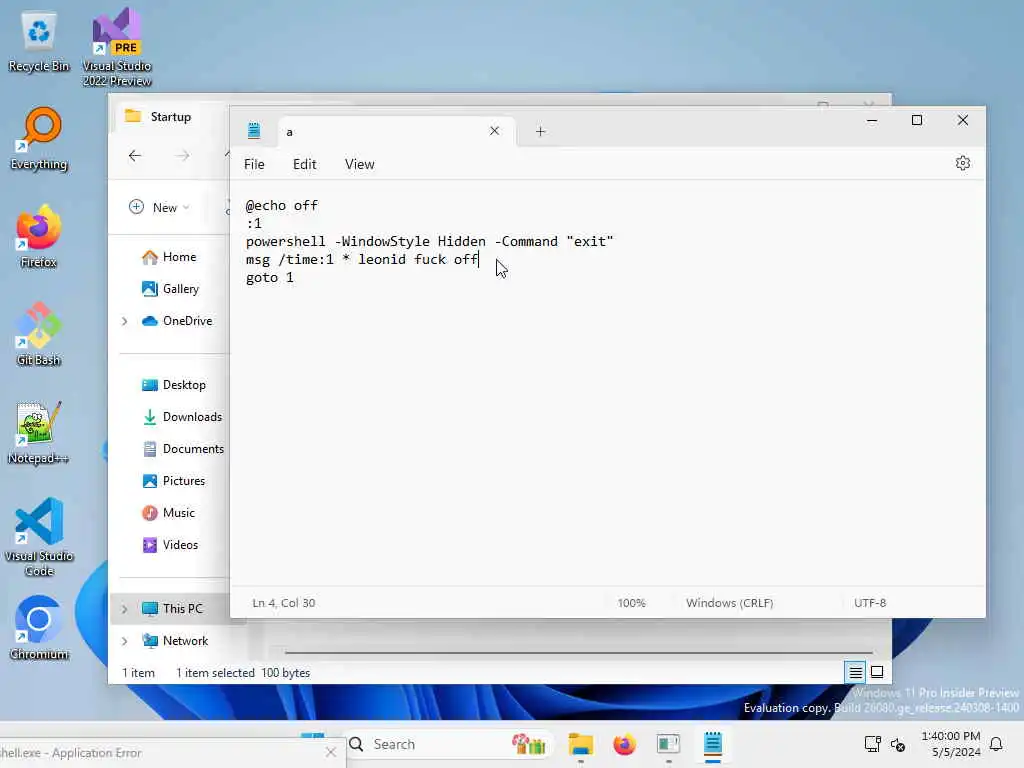This screenshot has height=768, width=1024.
Task: Open Firefox desktop icon
Action: pyautogui.click(x=39, y=236)
